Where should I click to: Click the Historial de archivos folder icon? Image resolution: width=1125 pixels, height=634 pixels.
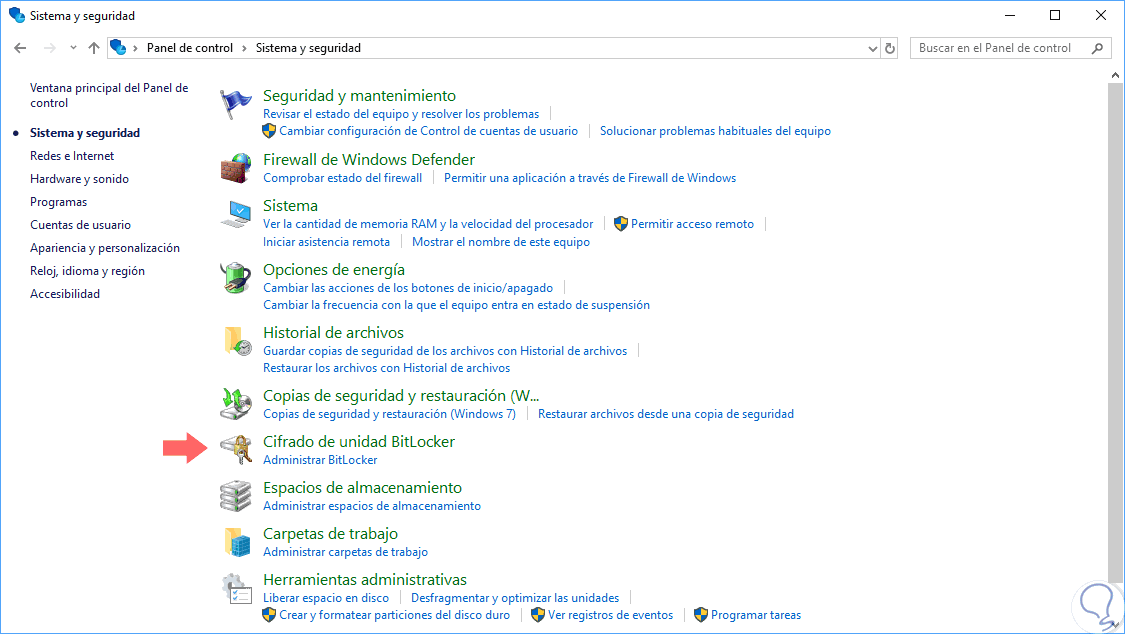(237, 341)
